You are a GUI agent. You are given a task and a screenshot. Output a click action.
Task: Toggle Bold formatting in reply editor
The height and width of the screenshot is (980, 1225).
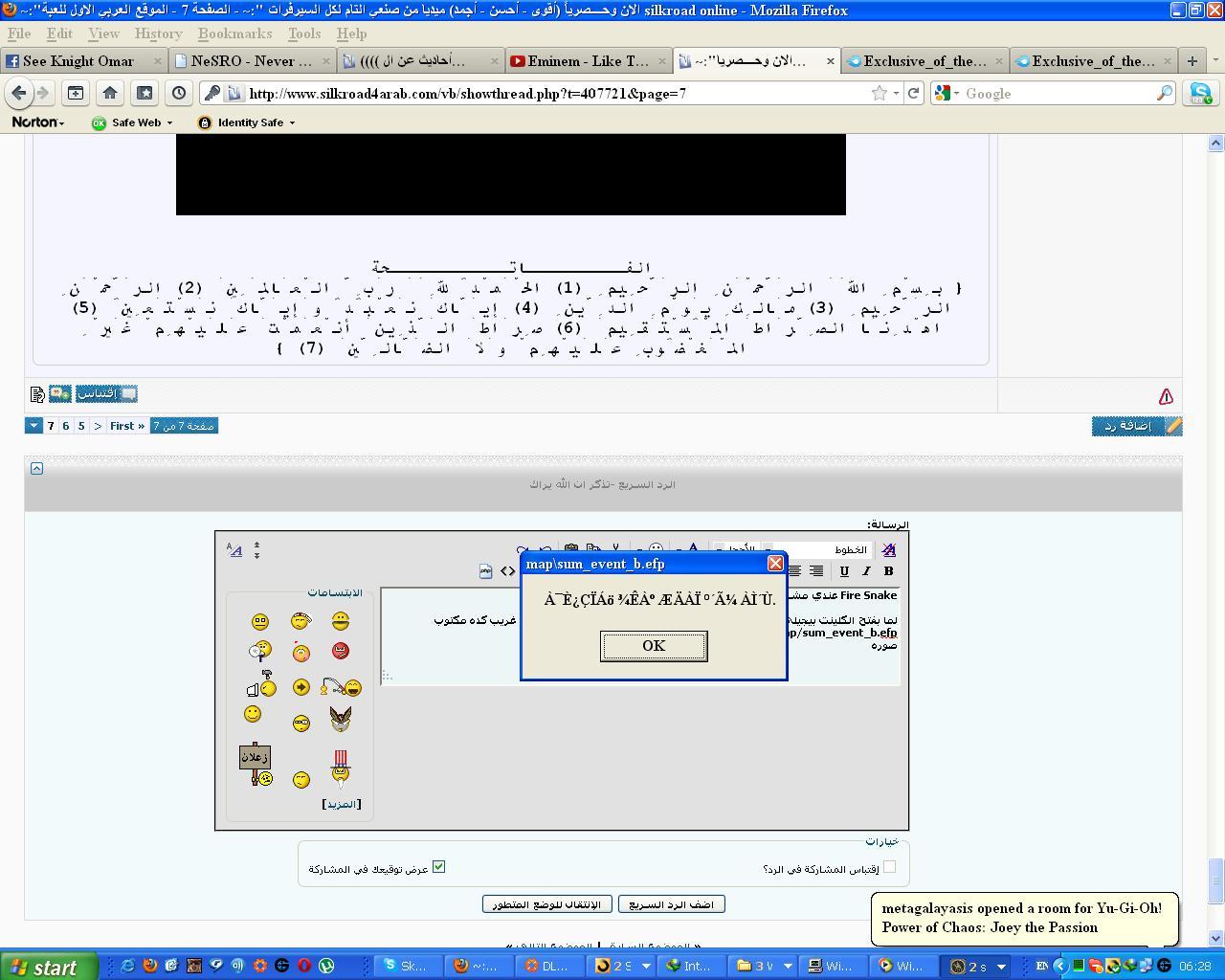click(x=888, y=571)
